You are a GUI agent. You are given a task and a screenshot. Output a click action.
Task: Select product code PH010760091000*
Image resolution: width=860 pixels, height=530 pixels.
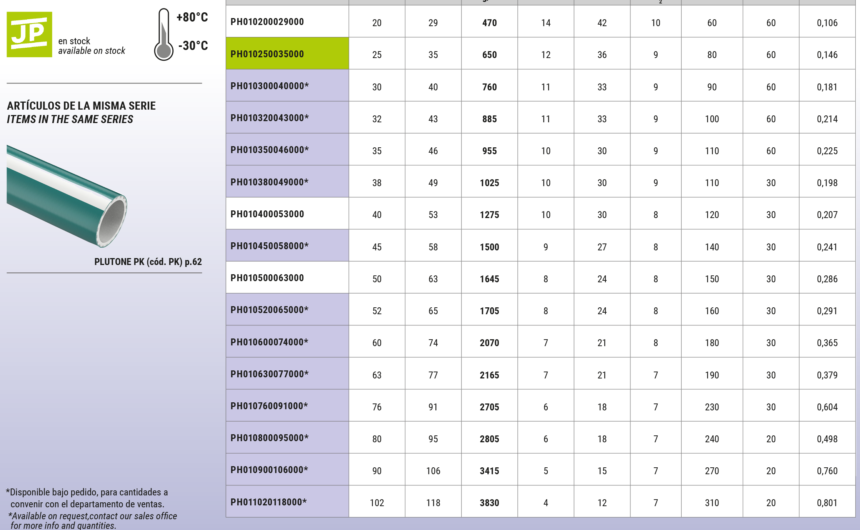(269, 406)
